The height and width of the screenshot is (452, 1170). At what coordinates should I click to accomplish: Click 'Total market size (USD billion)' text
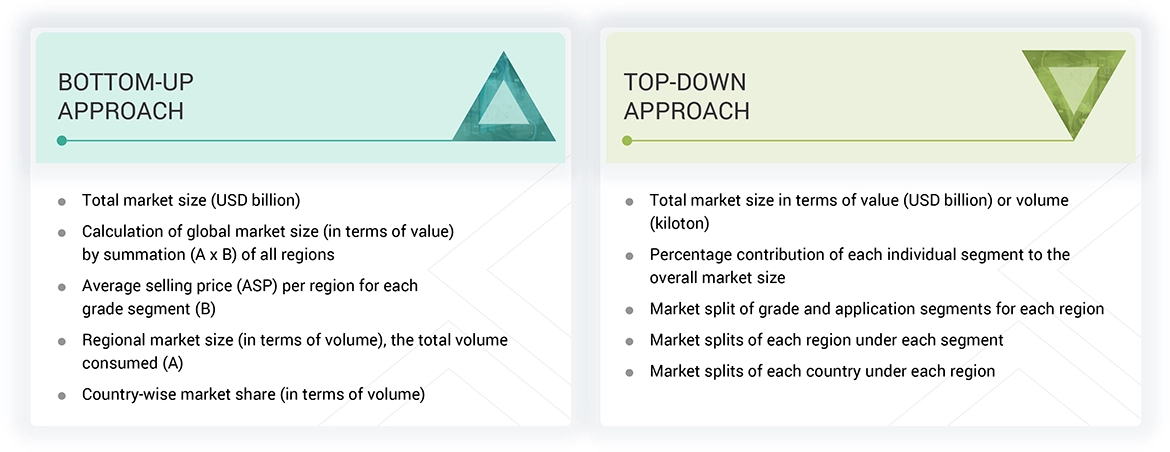tap(191, 200)
